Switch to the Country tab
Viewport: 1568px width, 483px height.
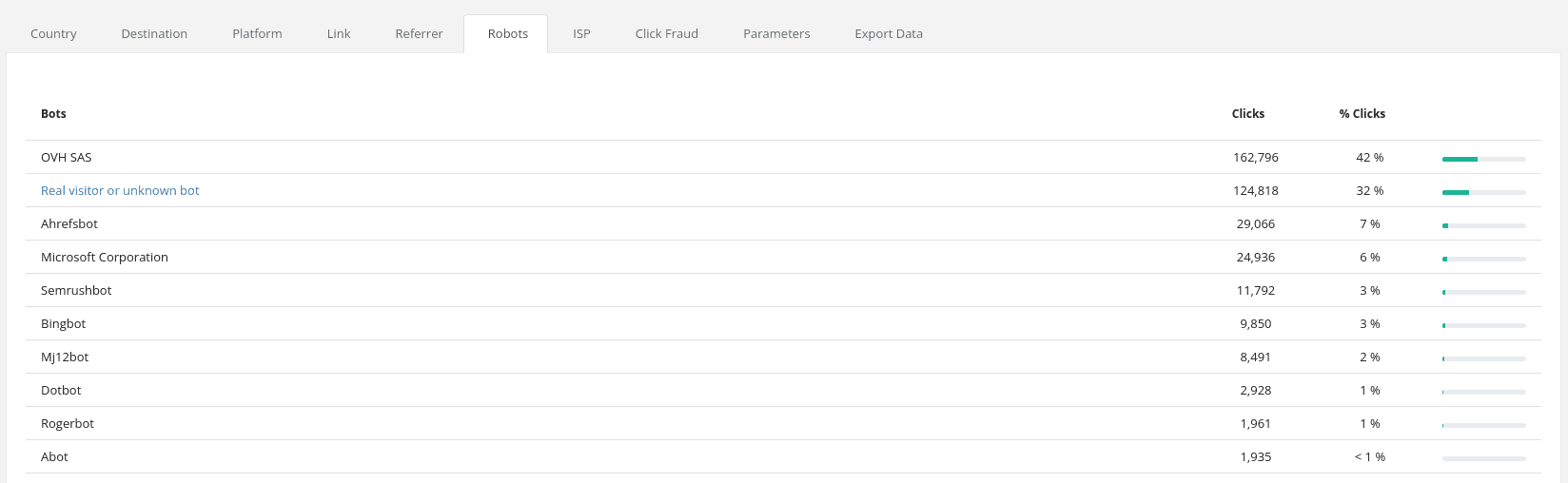(x=53, y=34)
